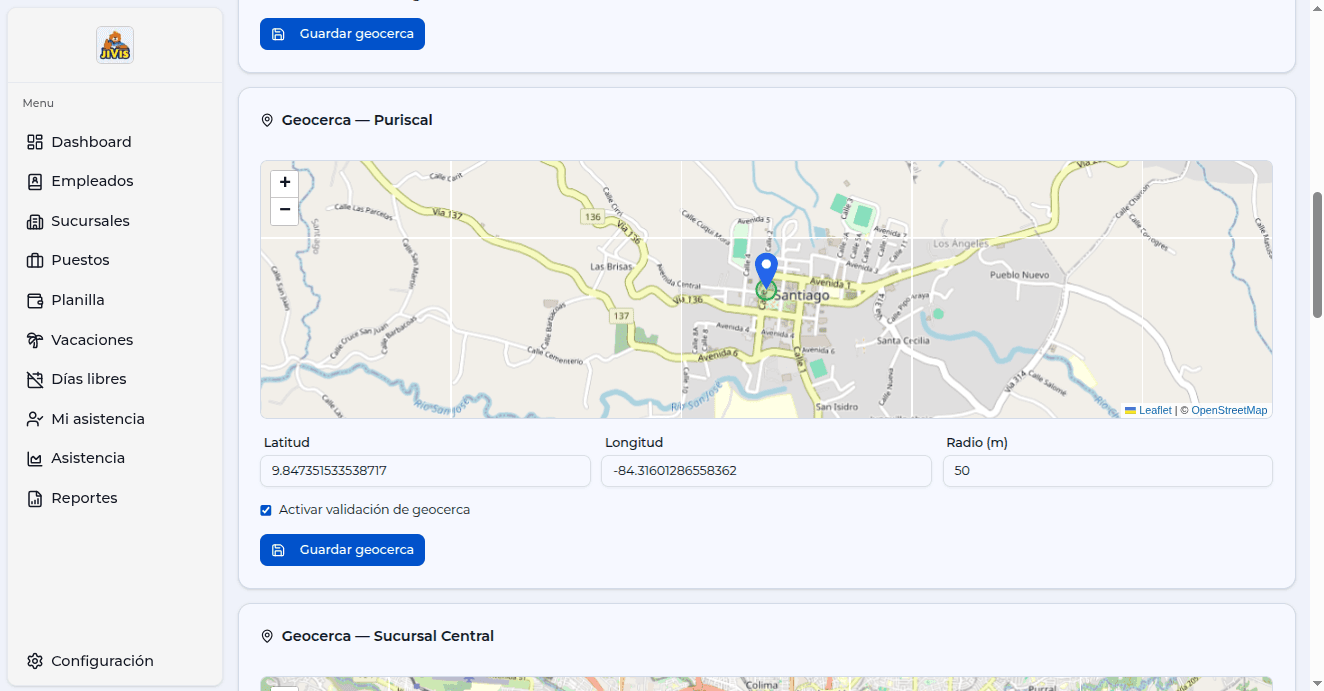The height and width of the screenshot is (691, 1324).
Task: Click the page vertical scrollbar thumb
Action: 1317,255
